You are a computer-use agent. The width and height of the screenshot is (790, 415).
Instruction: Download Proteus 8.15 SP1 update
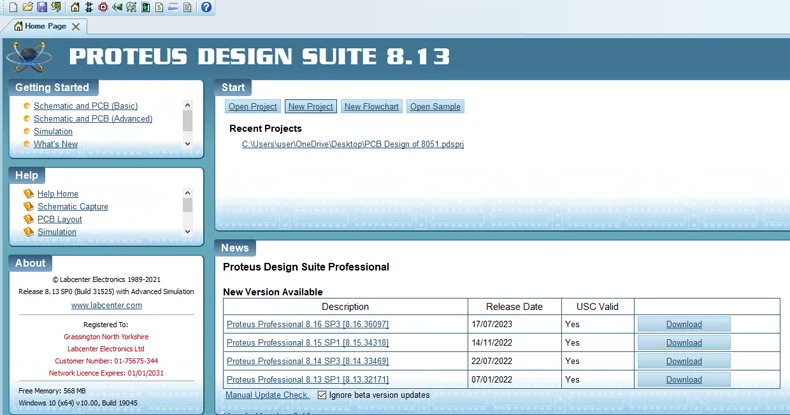(684, 343)
